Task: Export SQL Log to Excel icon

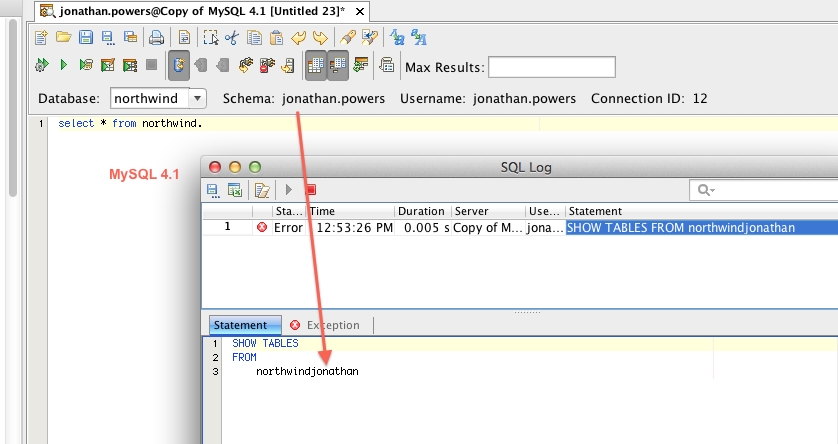Action: (x=235, y=190)
